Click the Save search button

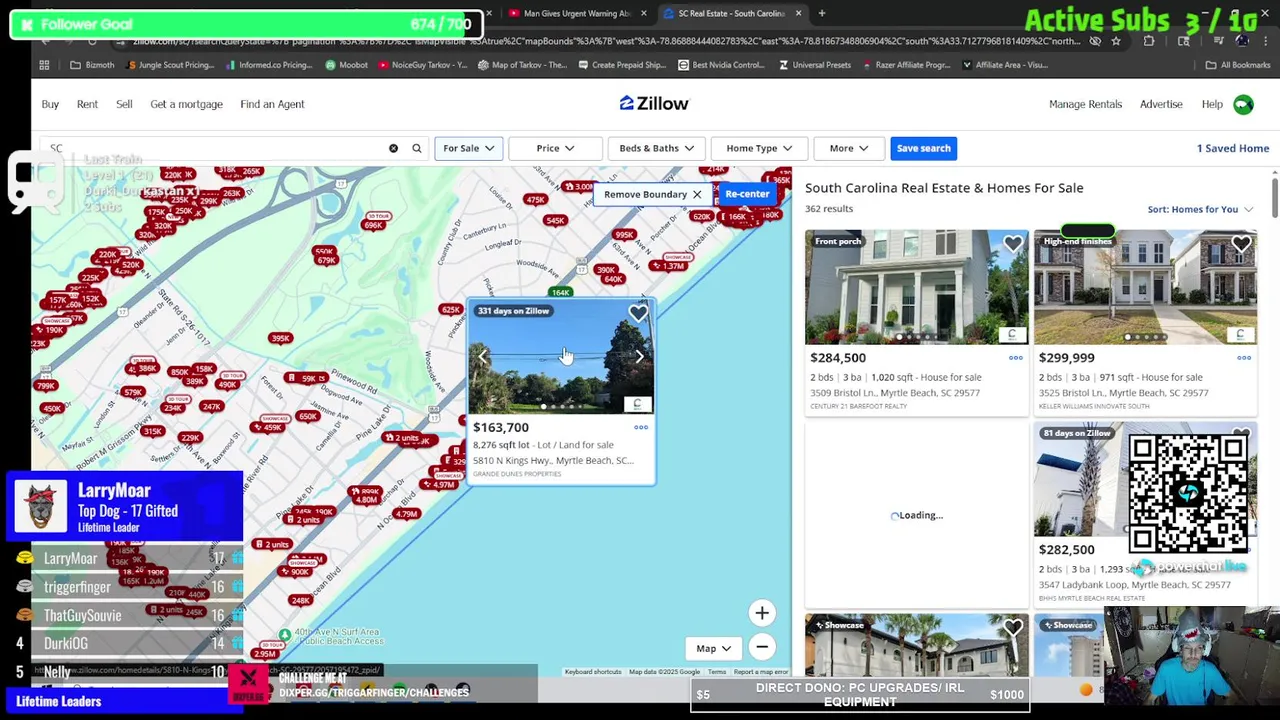click(x=923, y=148)
